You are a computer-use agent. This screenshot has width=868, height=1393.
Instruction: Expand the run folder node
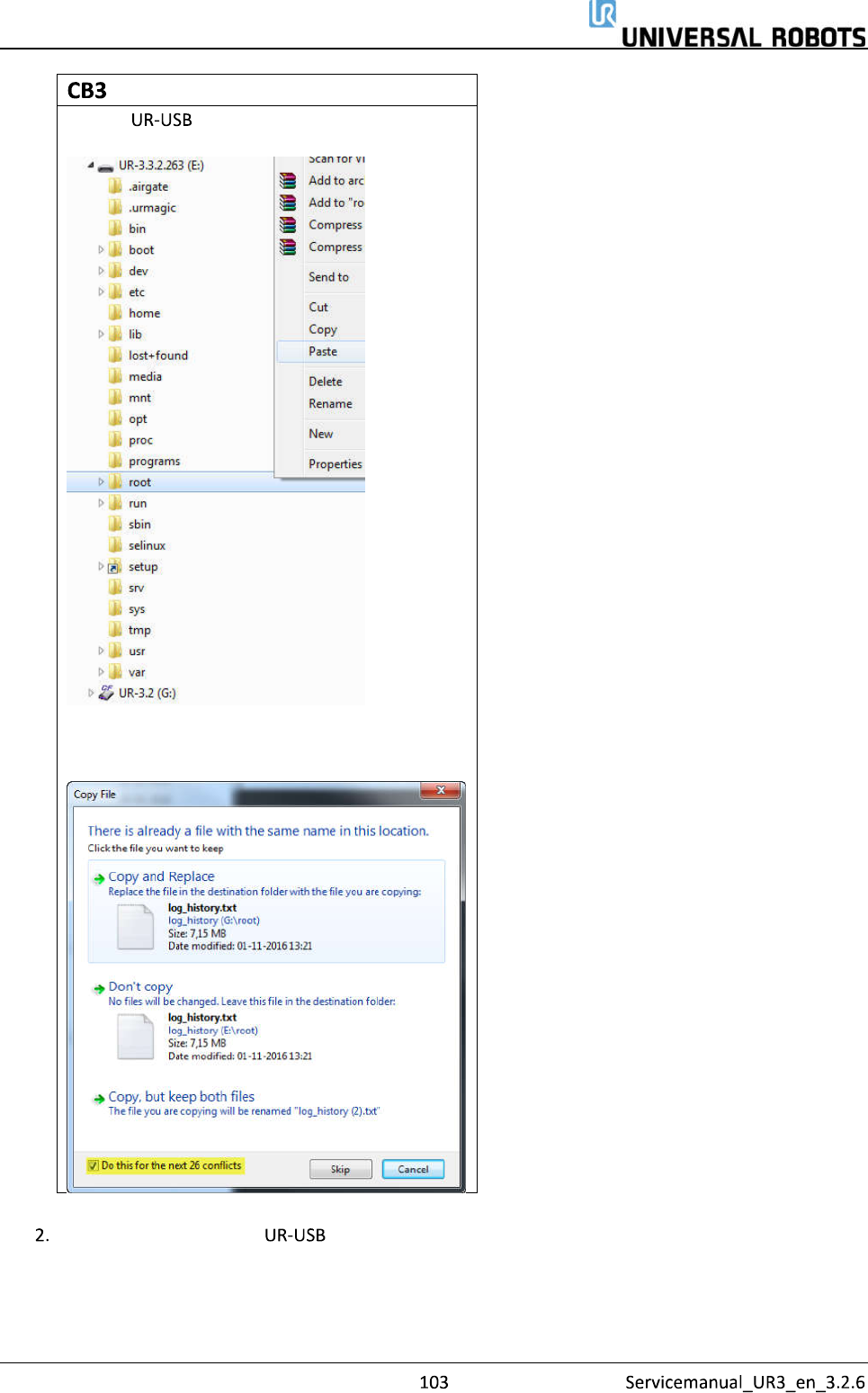click(101, 503)
